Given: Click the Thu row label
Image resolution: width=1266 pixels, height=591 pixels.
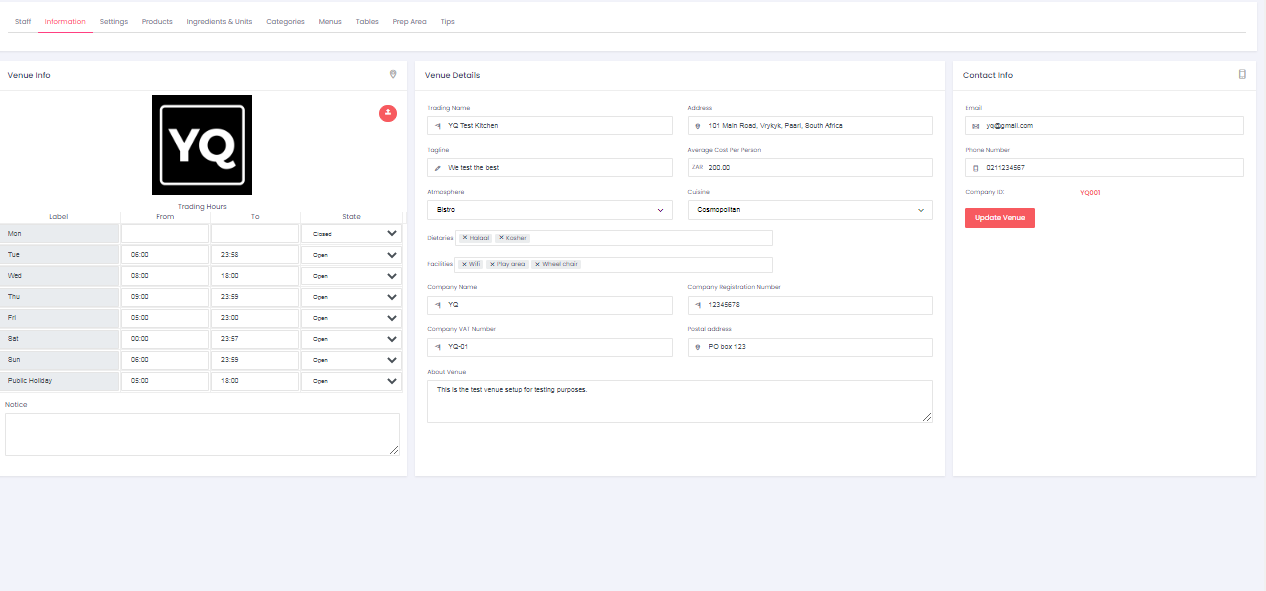Looking at the screenshot, I should [x=14, y=296].
